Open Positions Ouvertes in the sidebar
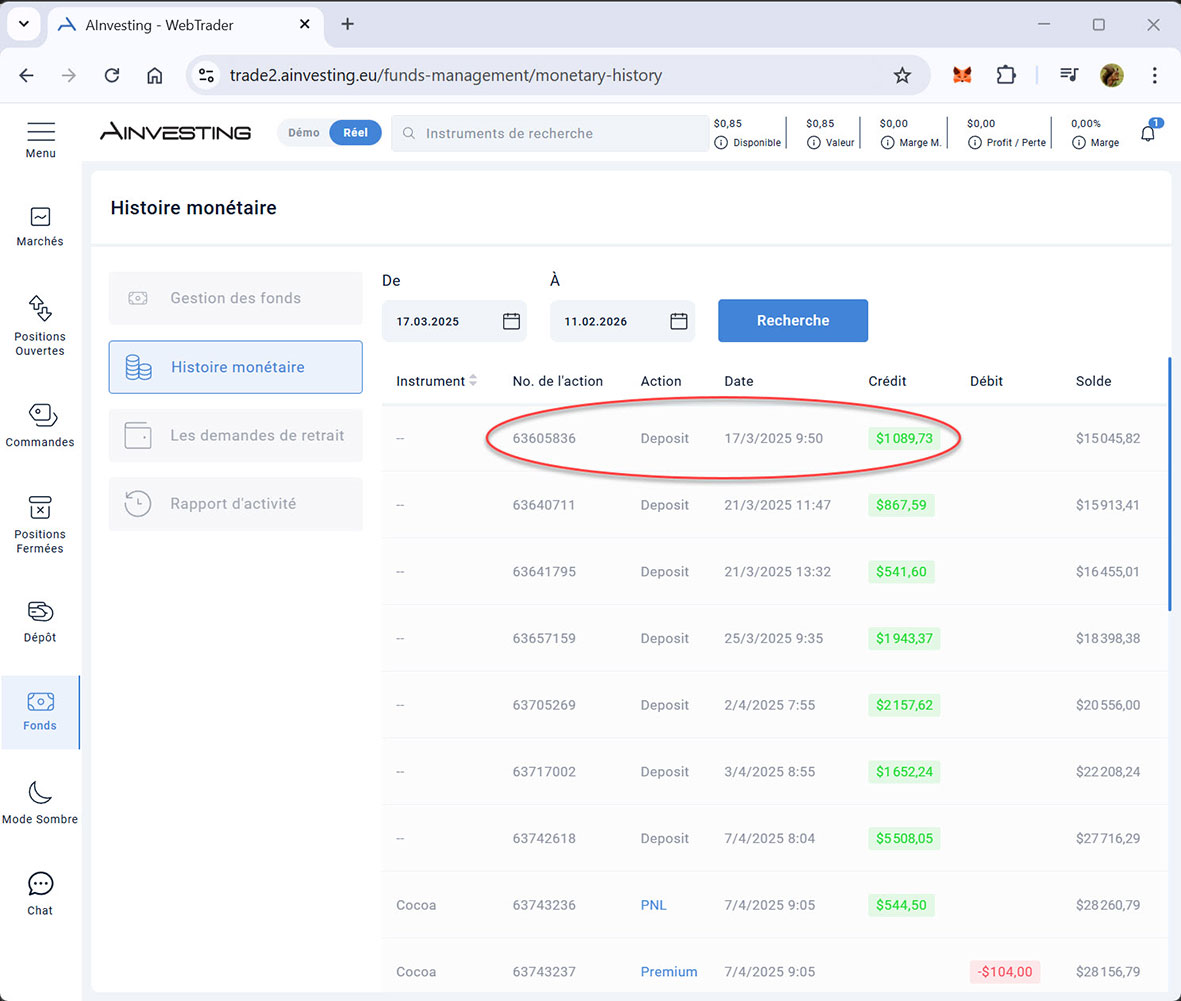This screenshot has width=1181, height=1001. 40,309
